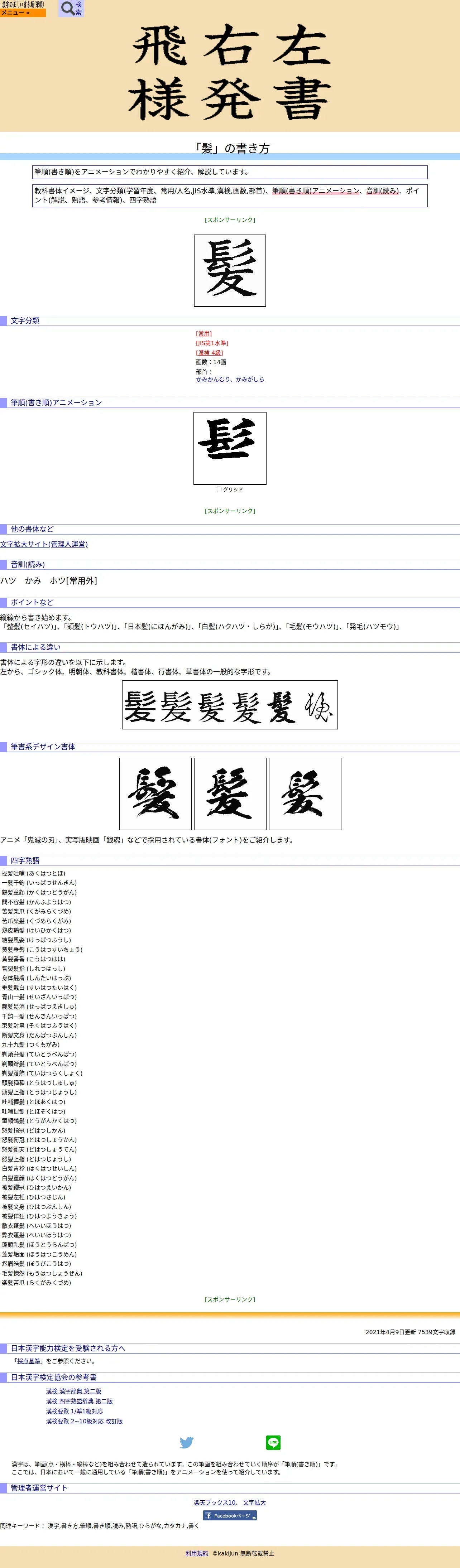Select 鶴髪童顔 (かくはつどうがん) entry
Viewport: 460px width, 1568px height.
pos(39,892)
